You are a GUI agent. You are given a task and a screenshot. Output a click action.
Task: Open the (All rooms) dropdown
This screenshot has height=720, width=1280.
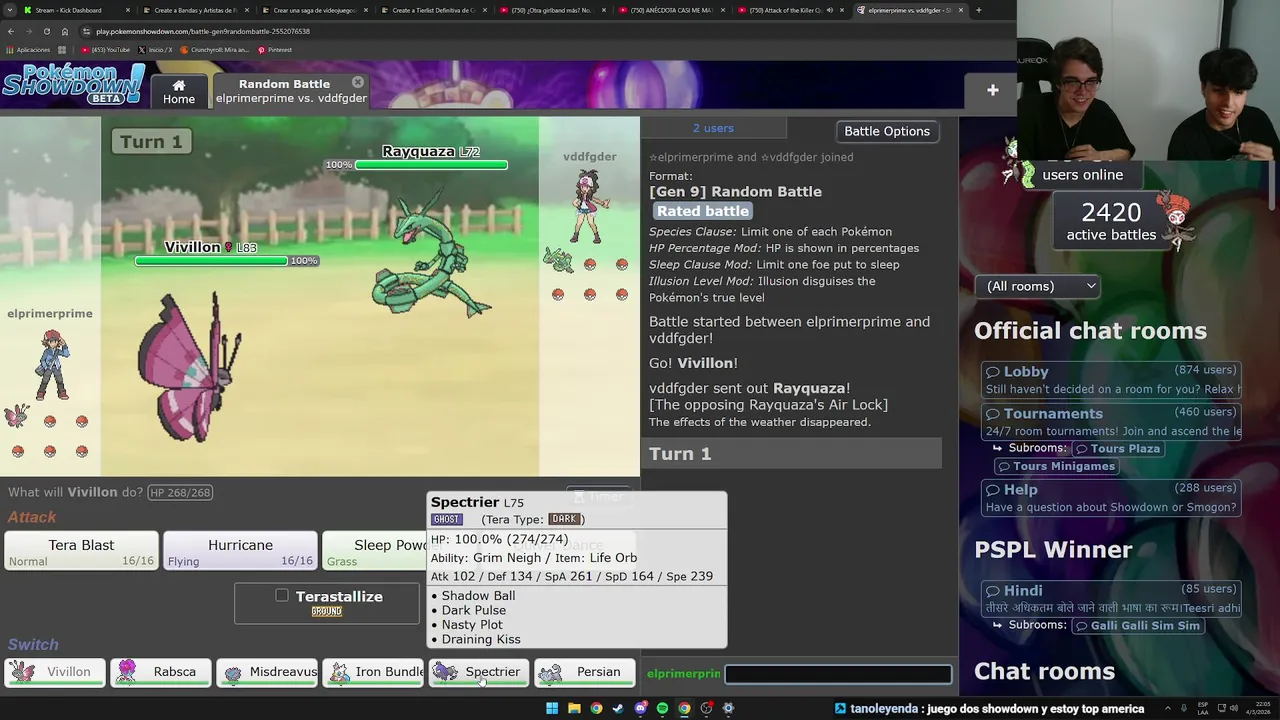click(1038, 286)
